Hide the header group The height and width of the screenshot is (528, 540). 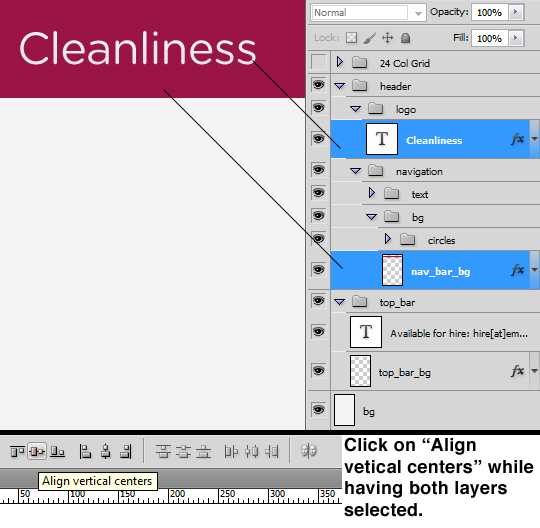319,85
